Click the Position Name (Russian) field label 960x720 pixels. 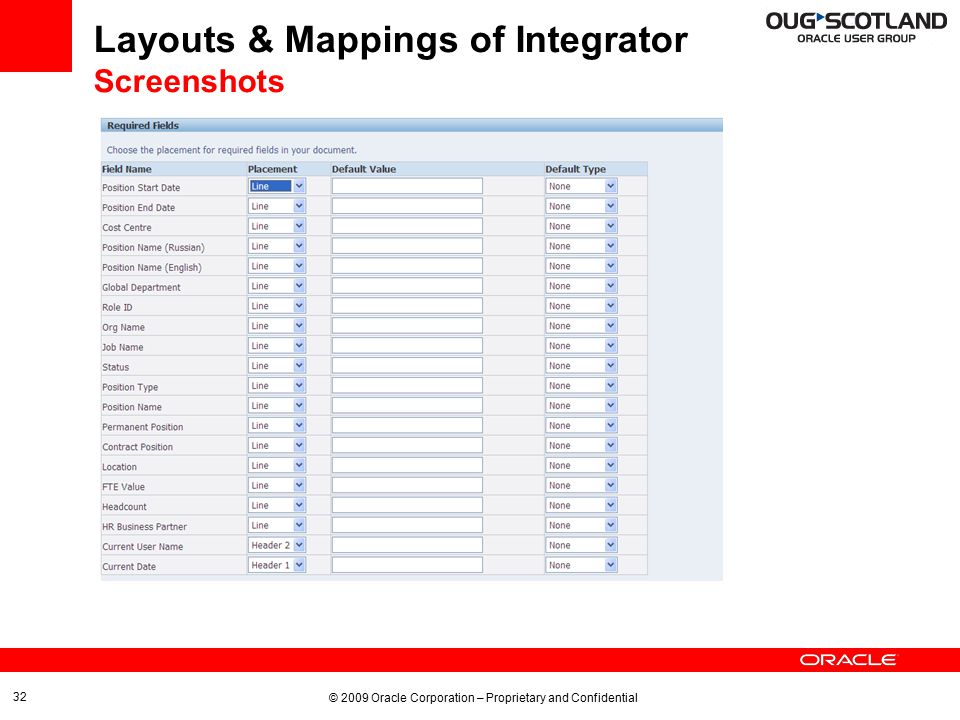point(153,247)
